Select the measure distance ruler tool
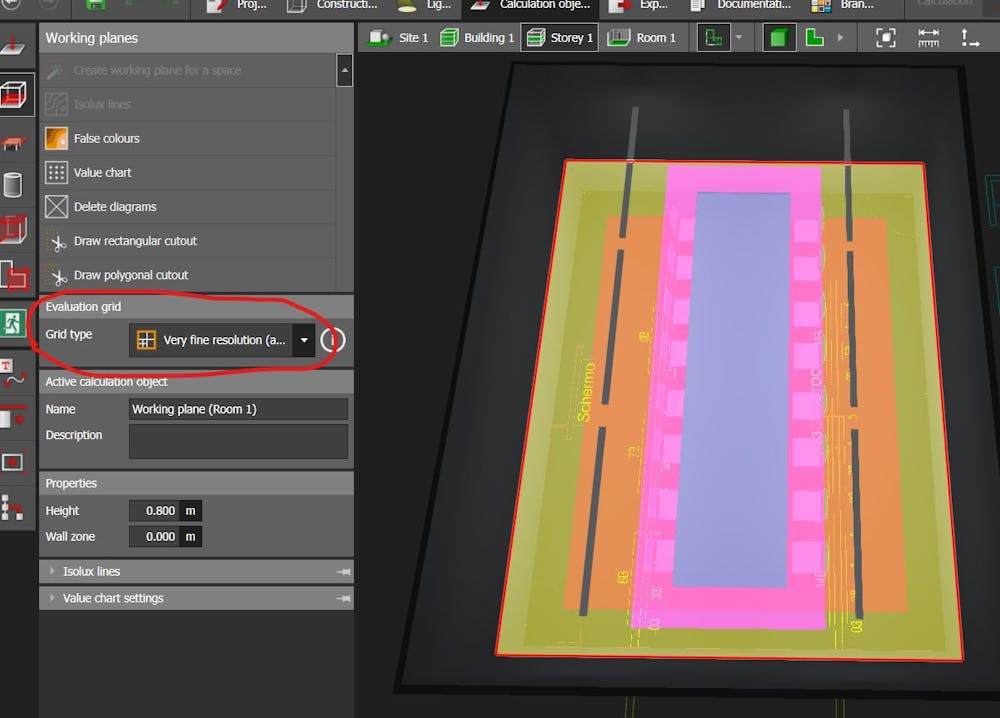Viewport: 1000px width, 718px height. (928, 38)
